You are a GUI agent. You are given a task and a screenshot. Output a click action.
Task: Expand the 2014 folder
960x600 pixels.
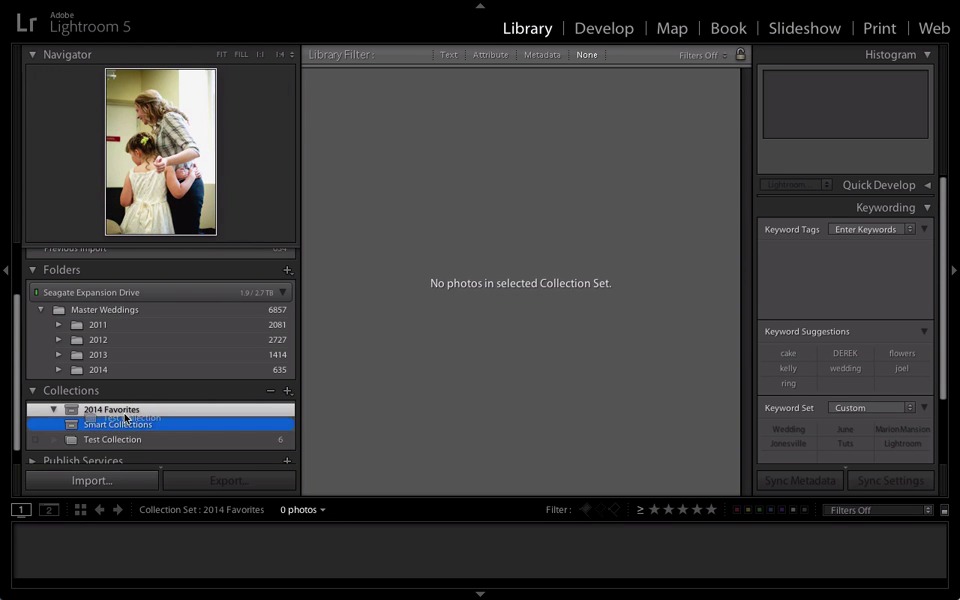pos(58,370)
